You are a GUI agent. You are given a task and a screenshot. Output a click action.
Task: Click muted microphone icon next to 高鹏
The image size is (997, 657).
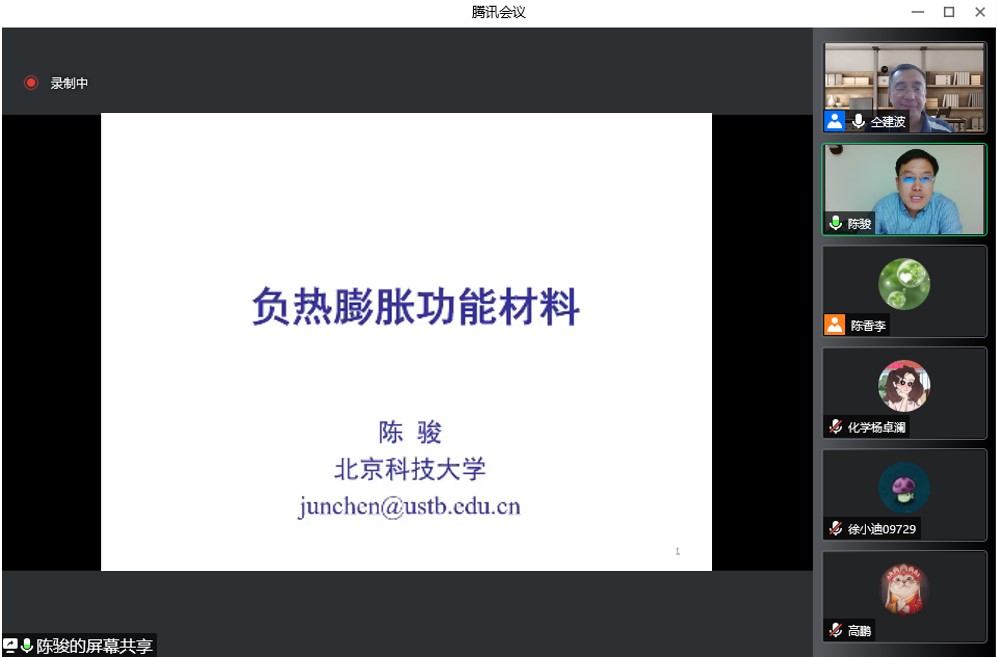(835, 630)
